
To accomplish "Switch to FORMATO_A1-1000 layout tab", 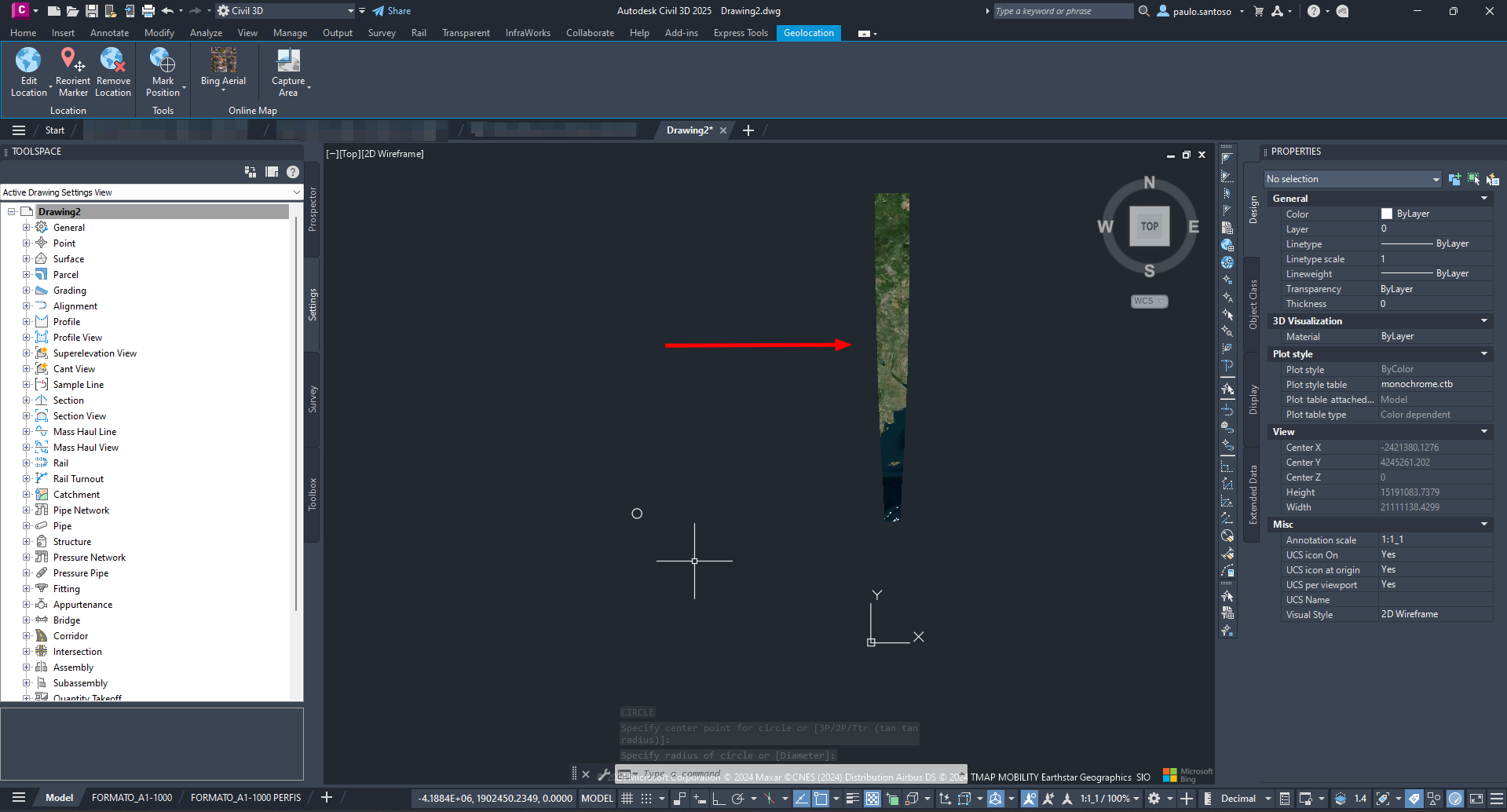I will coord(132,798).
